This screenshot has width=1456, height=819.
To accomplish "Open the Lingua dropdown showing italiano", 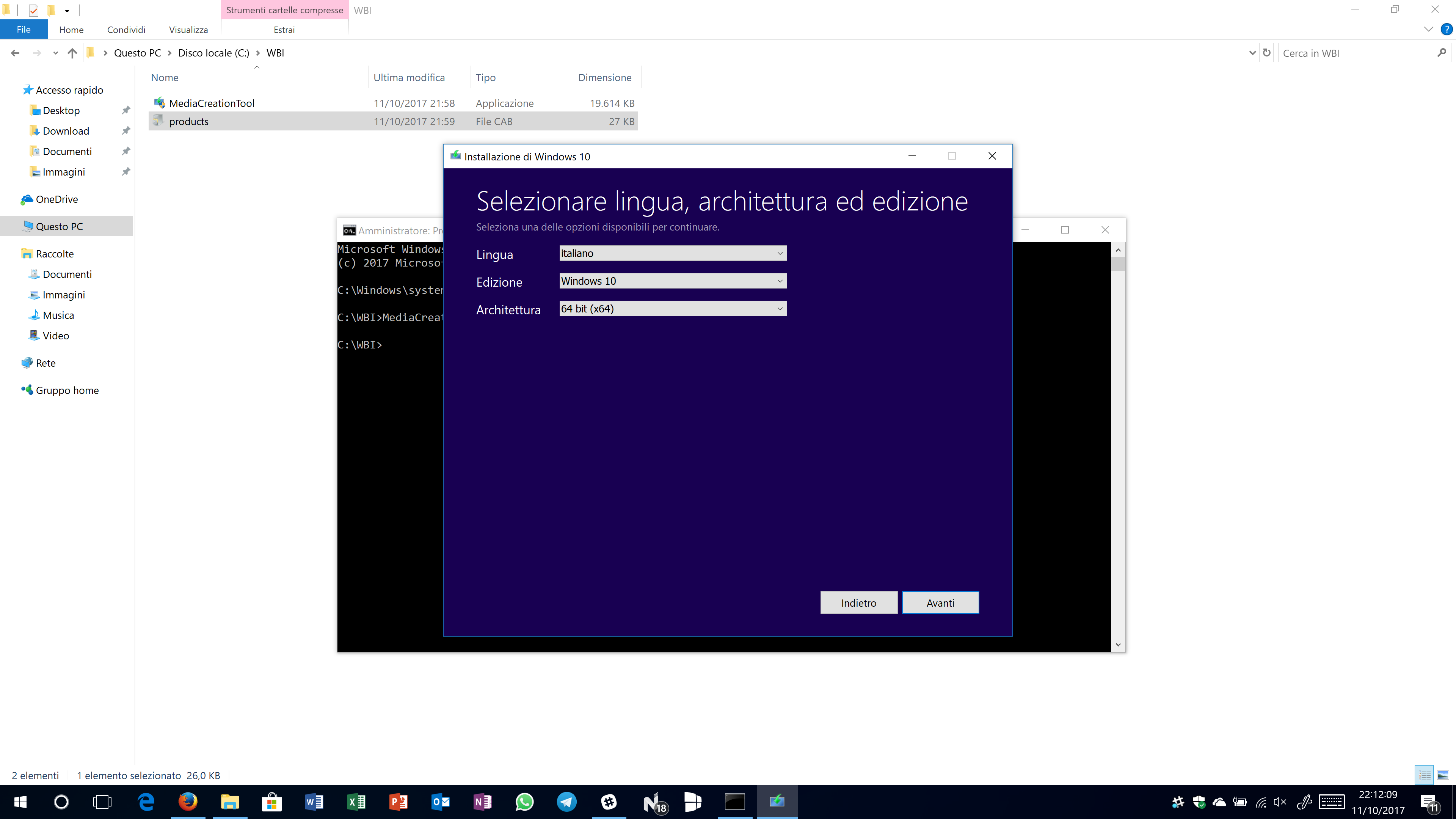I will coord(673,253).
